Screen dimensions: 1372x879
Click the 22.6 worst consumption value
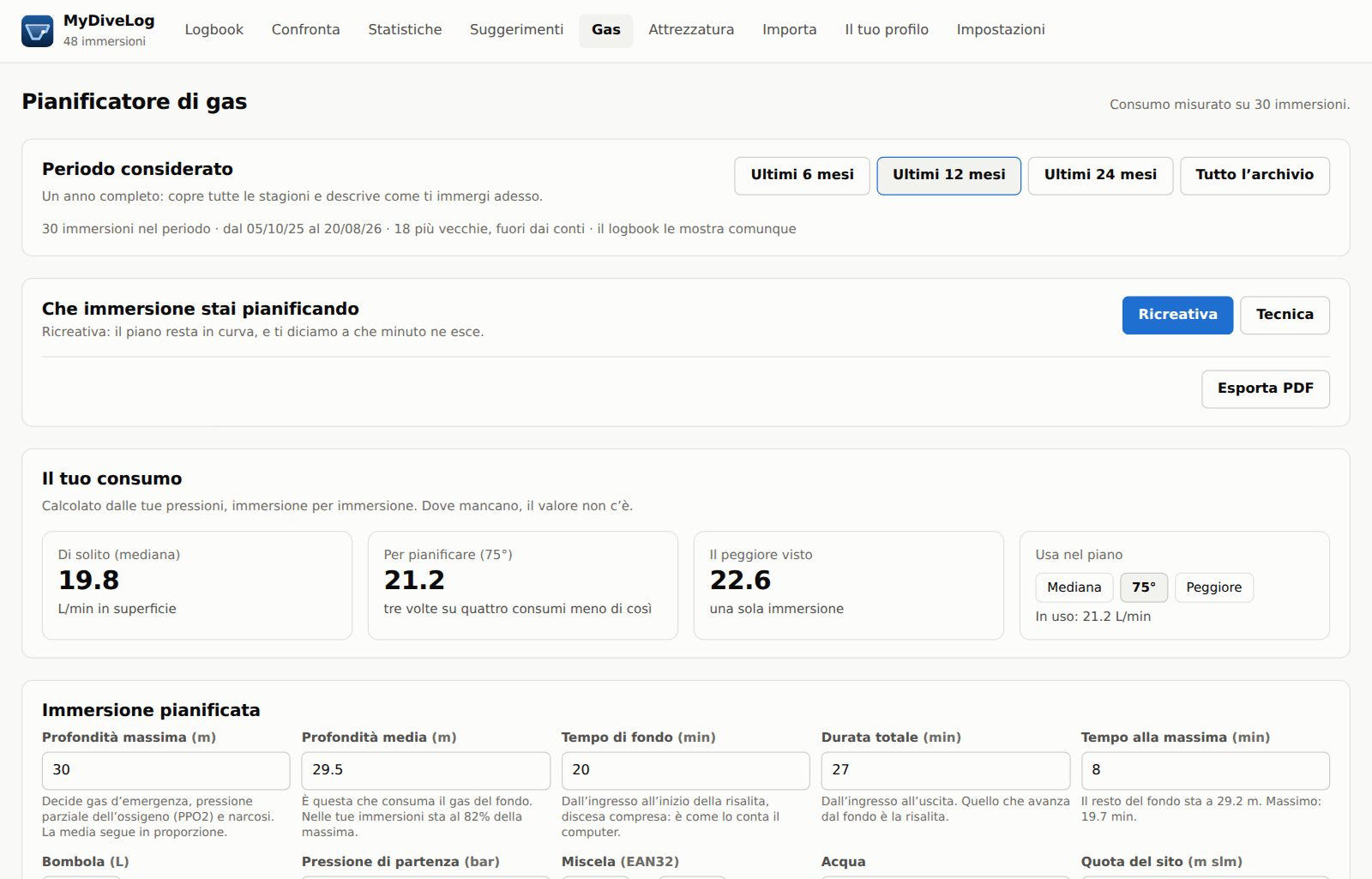coord(740,581)
